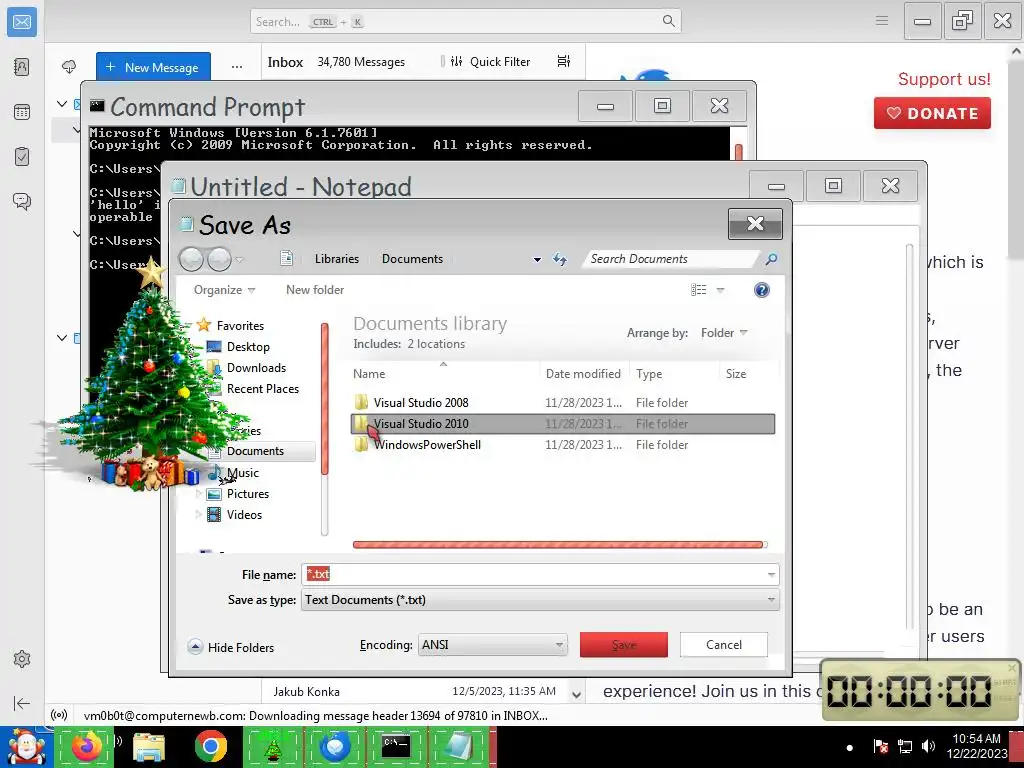The height and width of the screenshot is (768, 1024).
Task: Sort by the Date modified column header
Action: coord(583,374)
